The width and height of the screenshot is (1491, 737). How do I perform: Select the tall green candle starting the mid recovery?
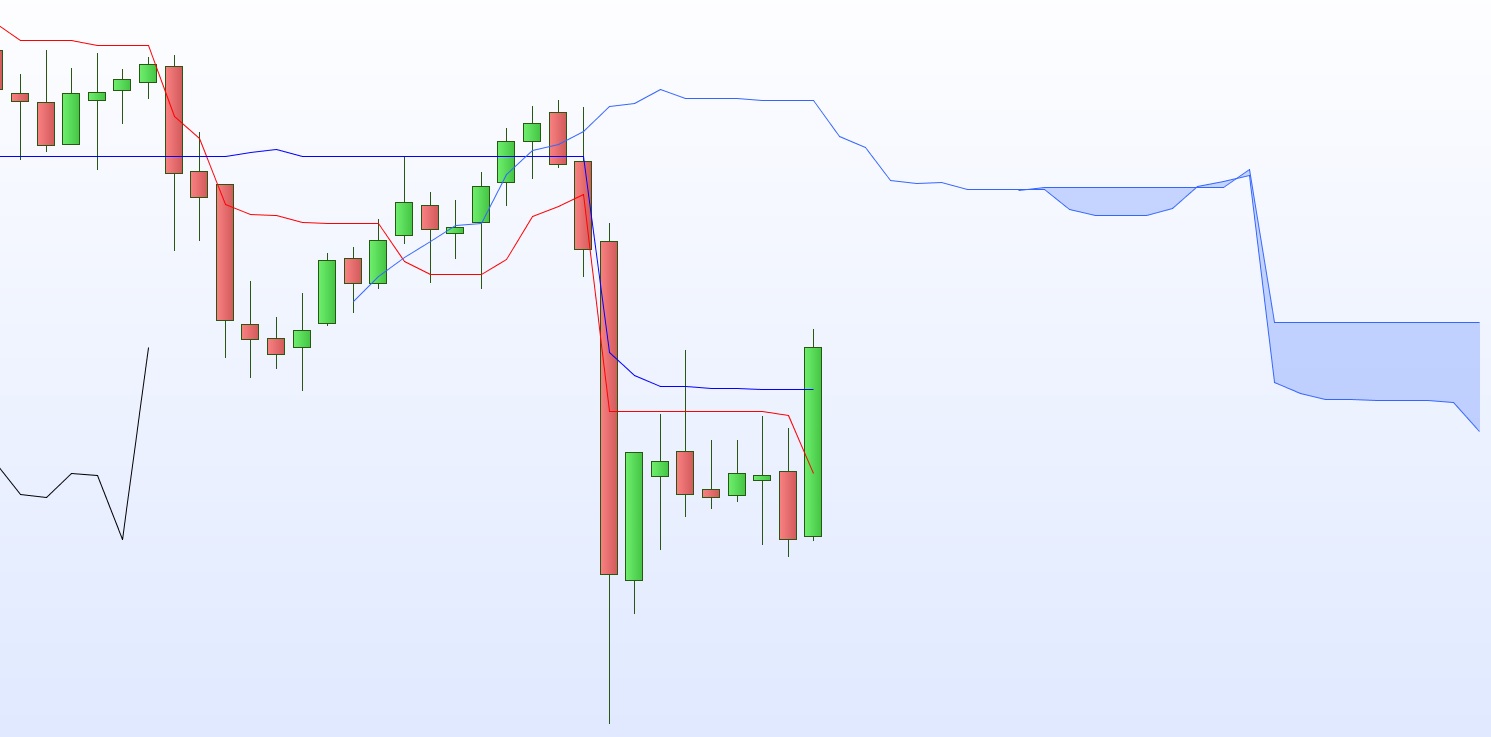tap(327, 292)
